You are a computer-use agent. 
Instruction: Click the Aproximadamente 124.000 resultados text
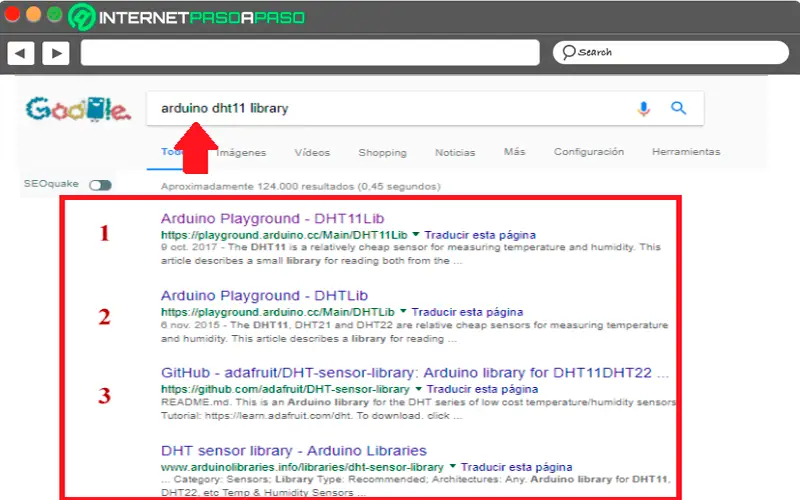(301, 186)
